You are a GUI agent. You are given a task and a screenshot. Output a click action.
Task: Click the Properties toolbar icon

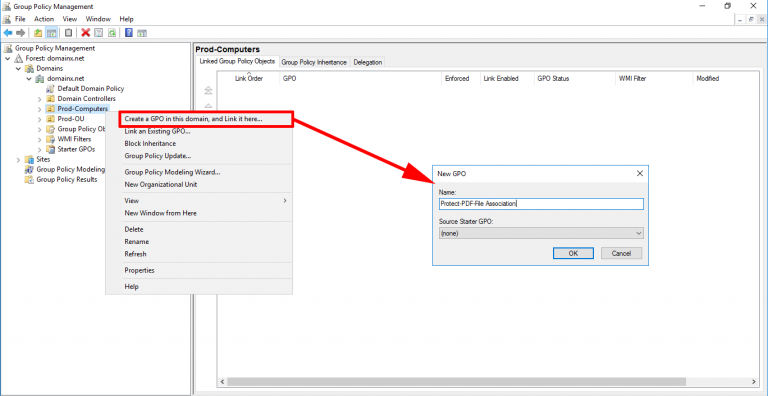click(x=98, y=33)
